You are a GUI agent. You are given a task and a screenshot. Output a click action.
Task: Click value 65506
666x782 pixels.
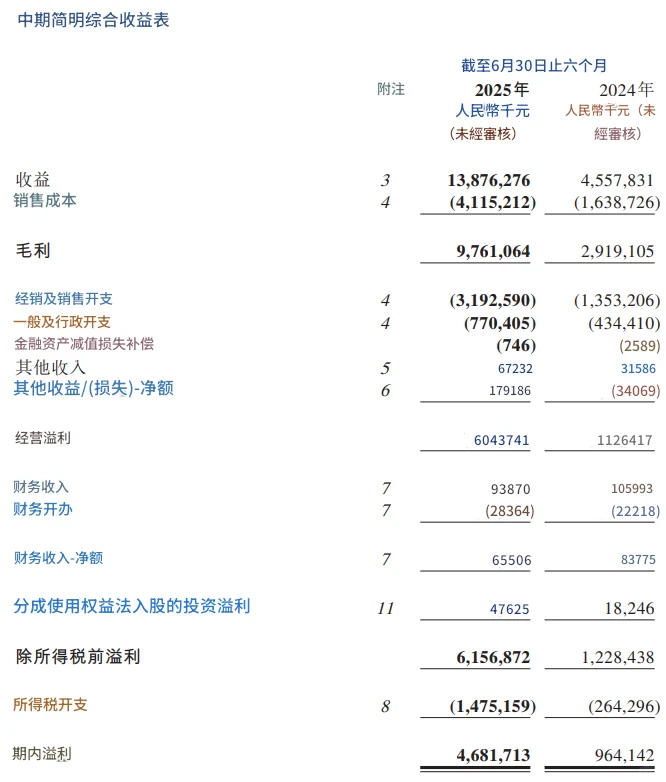[512, 561]
